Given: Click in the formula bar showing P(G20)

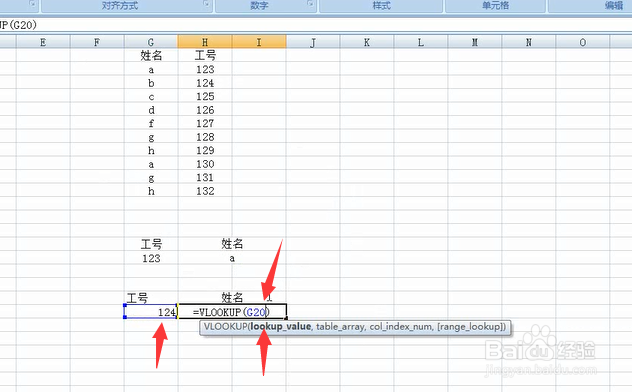Looking at the screenshot, I should (x=316, y=25).
